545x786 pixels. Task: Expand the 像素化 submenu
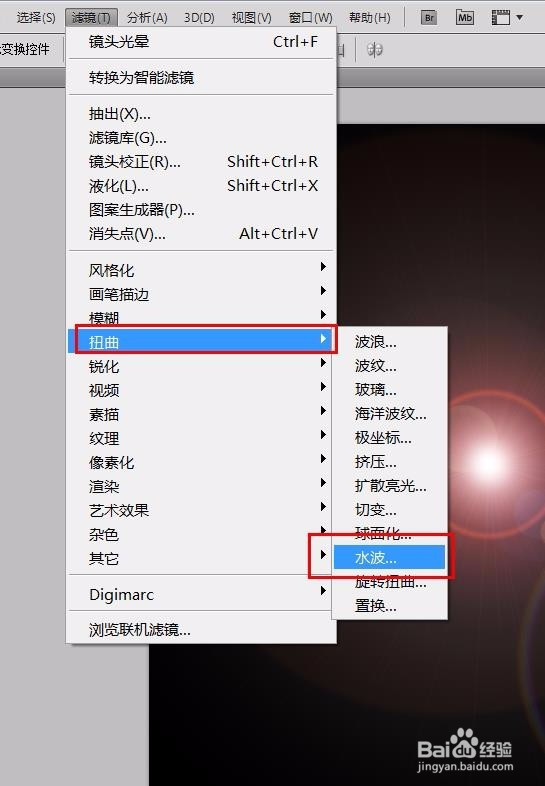(x=202, y=462)
